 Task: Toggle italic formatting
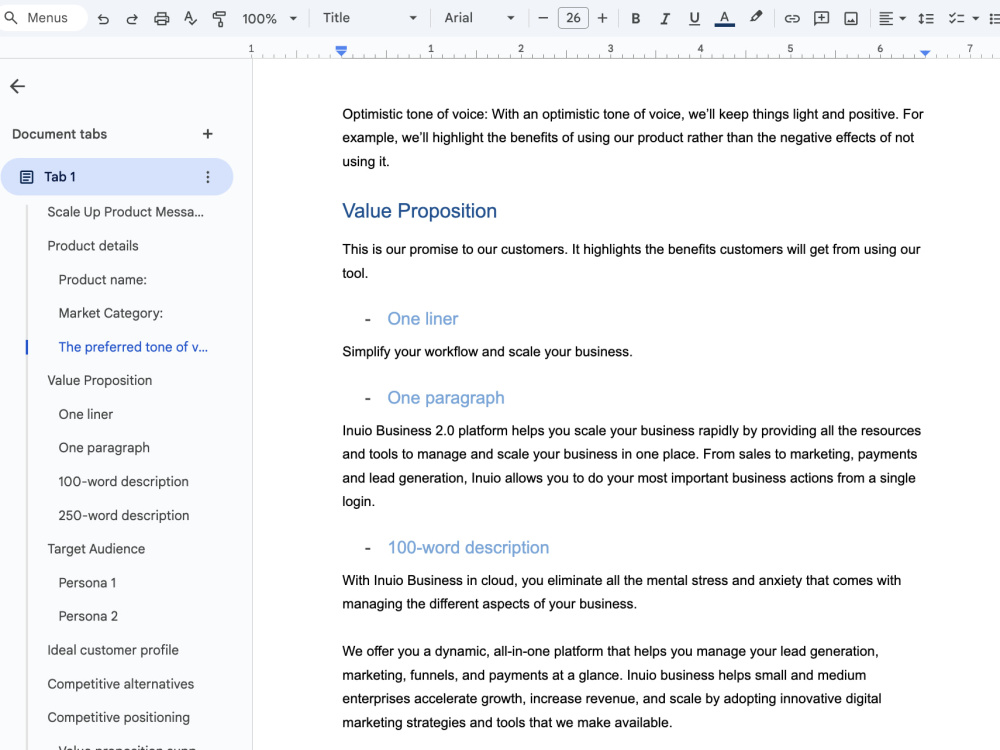(x=665, y=18)
